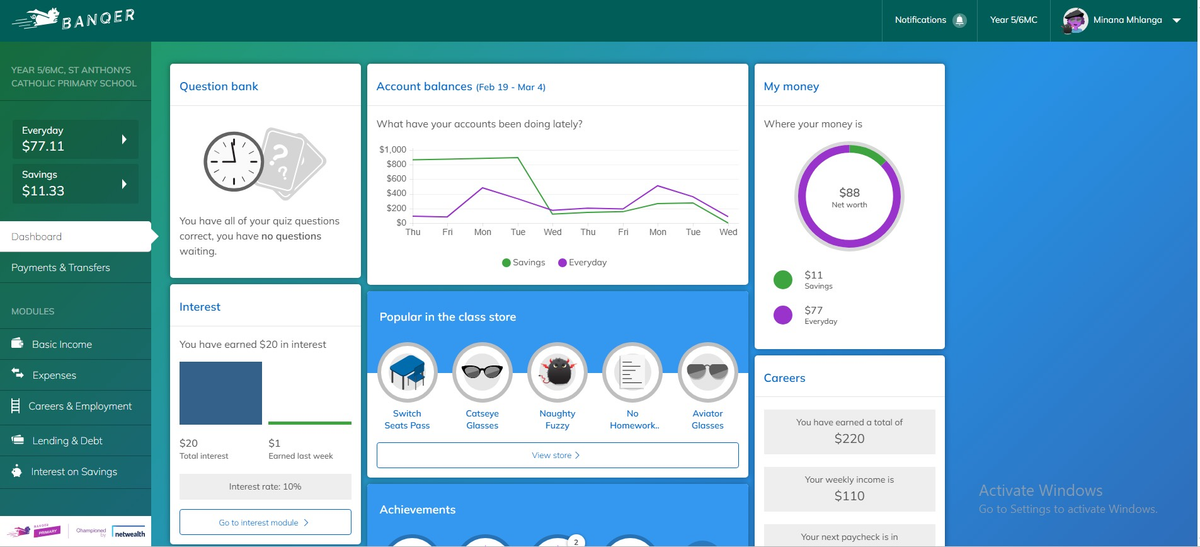
Task: Open Payments & Transfers menu item
Action: point(61,267)
